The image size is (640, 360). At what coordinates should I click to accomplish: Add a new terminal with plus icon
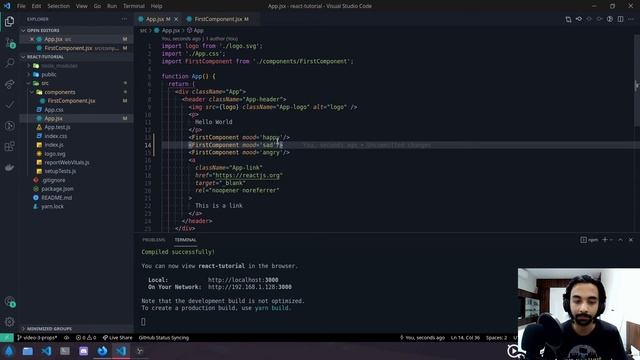coord(605,240)
